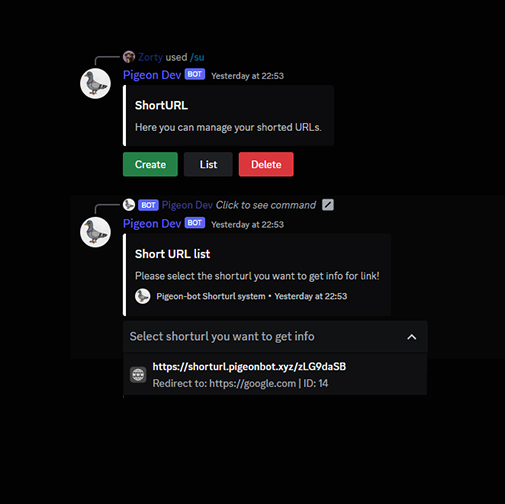Click the BOT badge in the reply line
The width and height of the screenshot is (505, 504).
click(148, 205)
